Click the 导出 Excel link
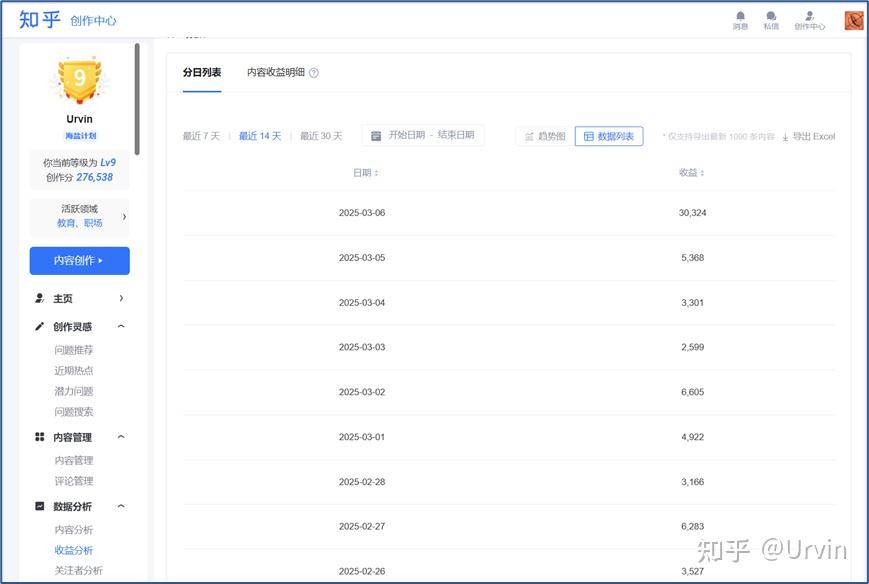Image resolution: width=869 pixels, height=584 pixels. pyautogui.click(x=814, y=136)
